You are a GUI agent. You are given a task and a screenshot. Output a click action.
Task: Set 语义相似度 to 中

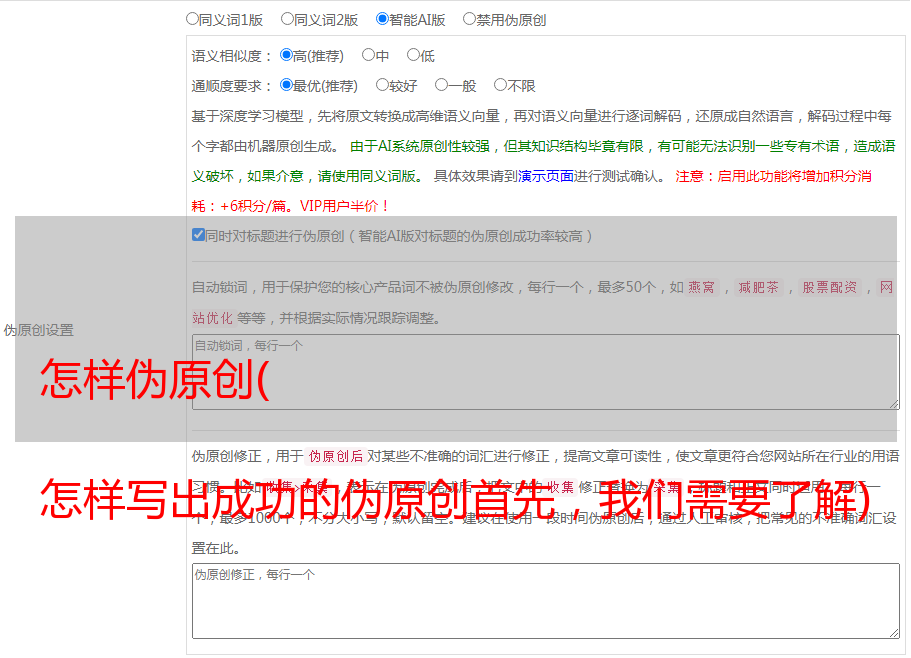(x=368, y=55)
